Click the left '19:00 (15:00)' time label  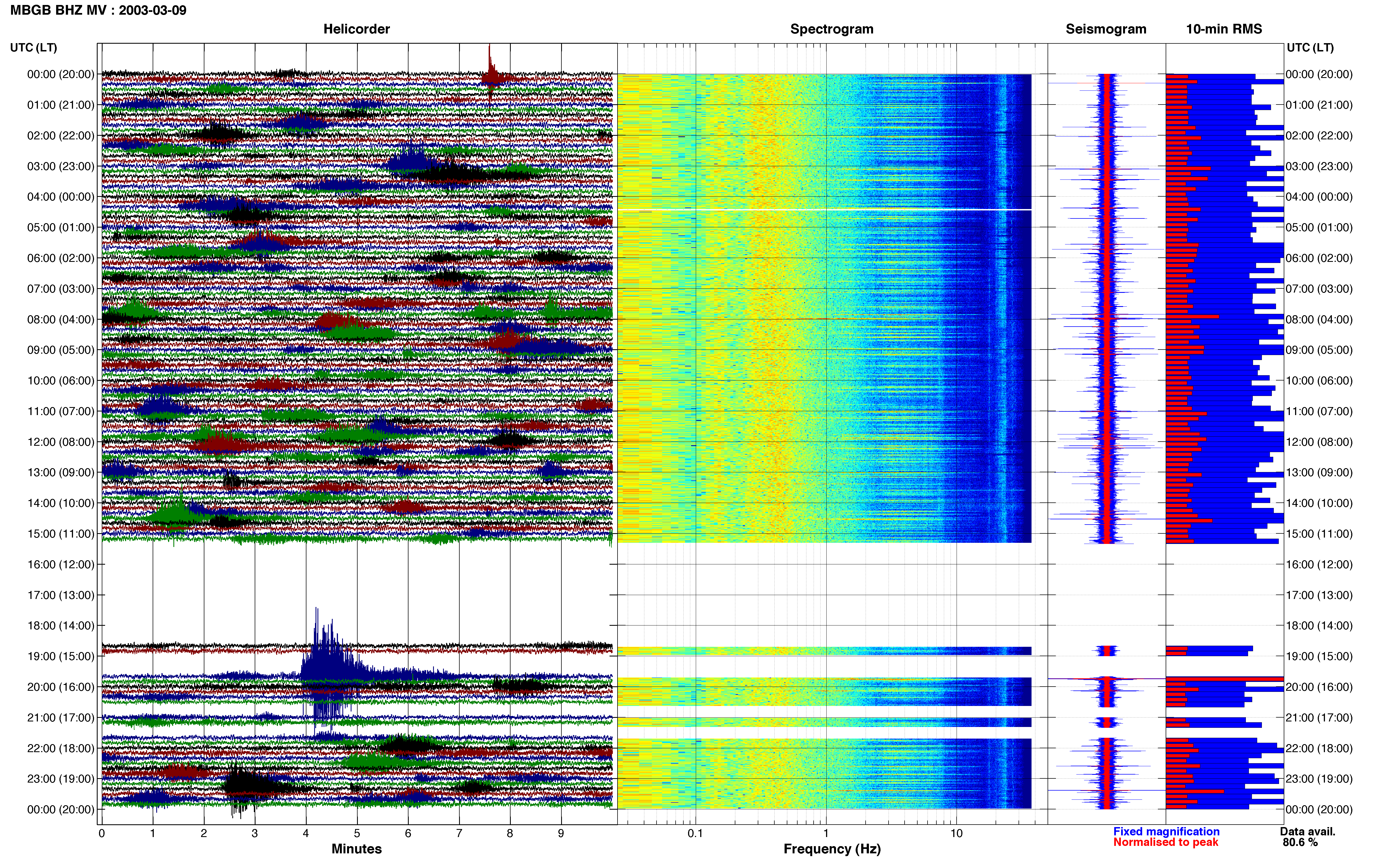pyautogui.click(x=61, y=656)
